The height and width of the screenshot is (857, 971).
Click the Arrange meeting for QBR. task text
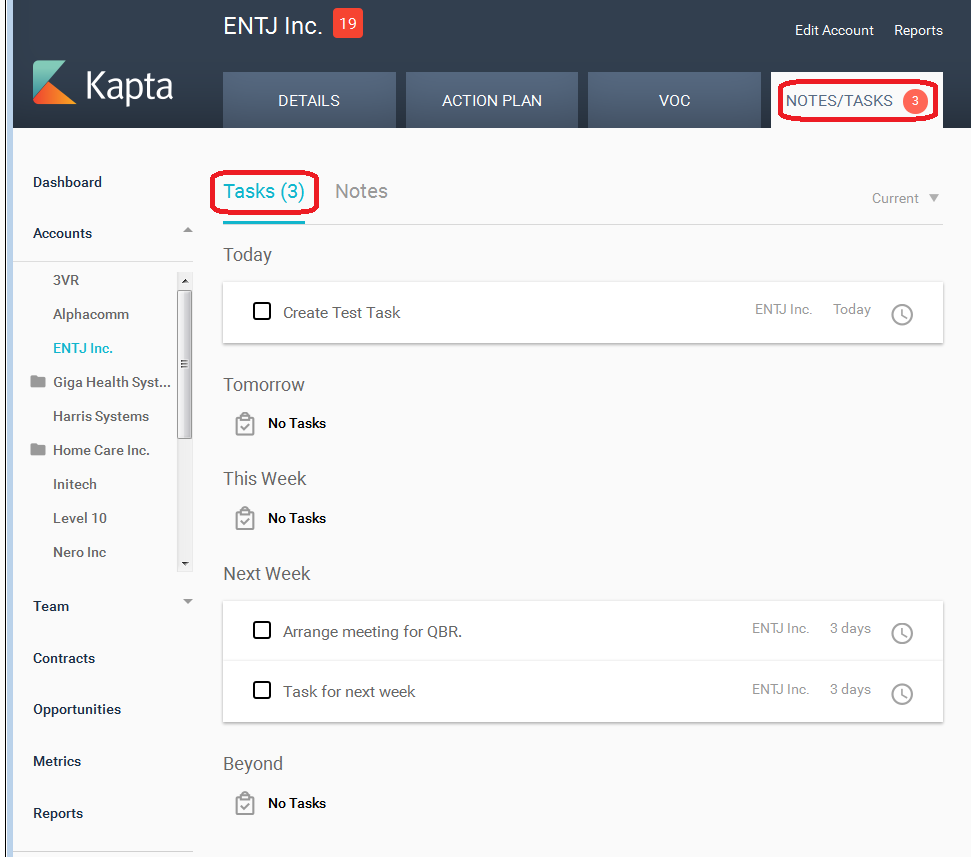coord(372,632)
